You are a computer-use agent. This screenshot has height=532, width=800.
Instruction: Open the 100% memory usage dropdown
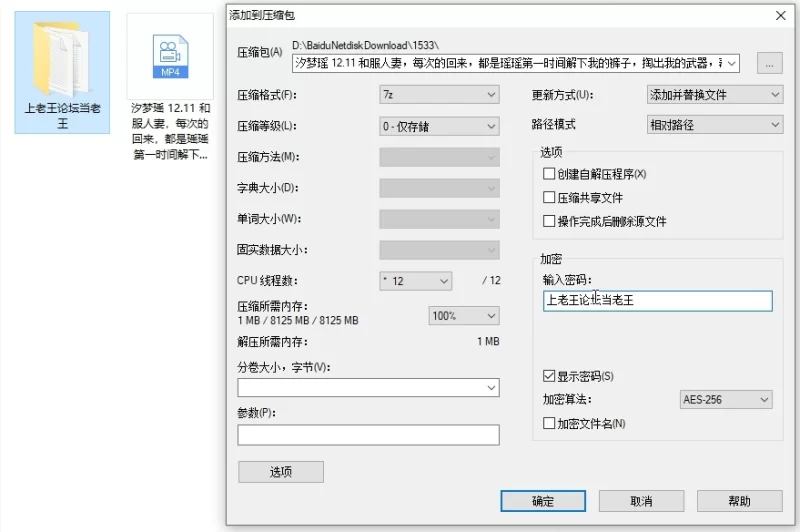tap(464, 316)
